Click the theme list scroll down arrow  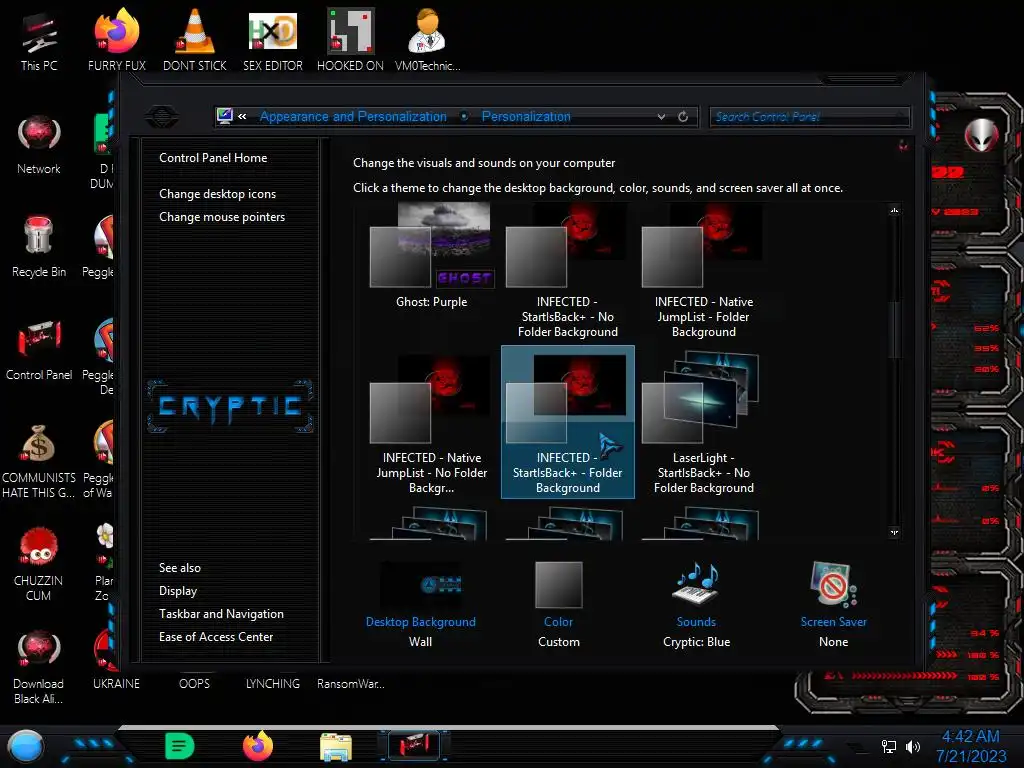(x=895, y=532)
